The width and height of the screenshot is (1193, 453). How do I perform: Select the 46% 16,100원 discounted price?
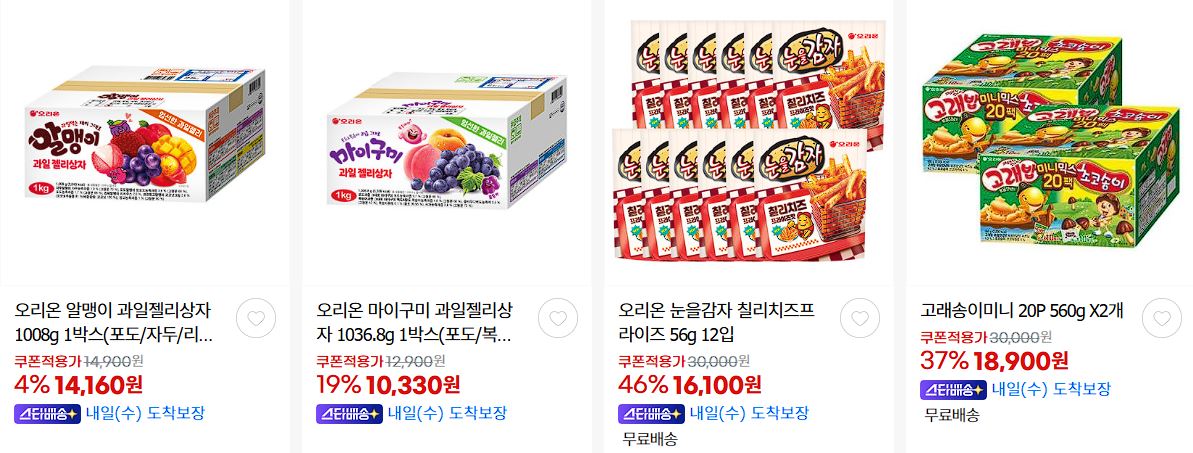pyautogui.click(x=689, y=385)
